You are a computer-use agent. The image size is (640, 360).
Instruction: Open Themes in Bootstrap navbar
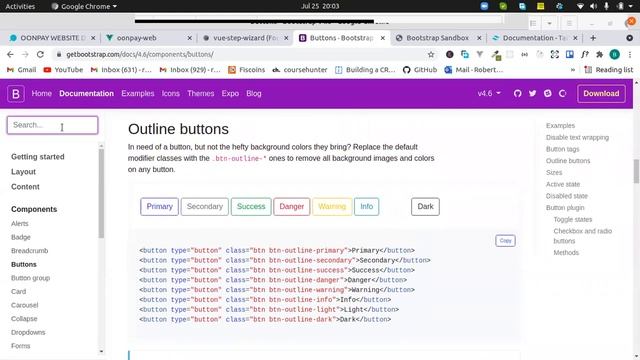[x=200, y=93]
